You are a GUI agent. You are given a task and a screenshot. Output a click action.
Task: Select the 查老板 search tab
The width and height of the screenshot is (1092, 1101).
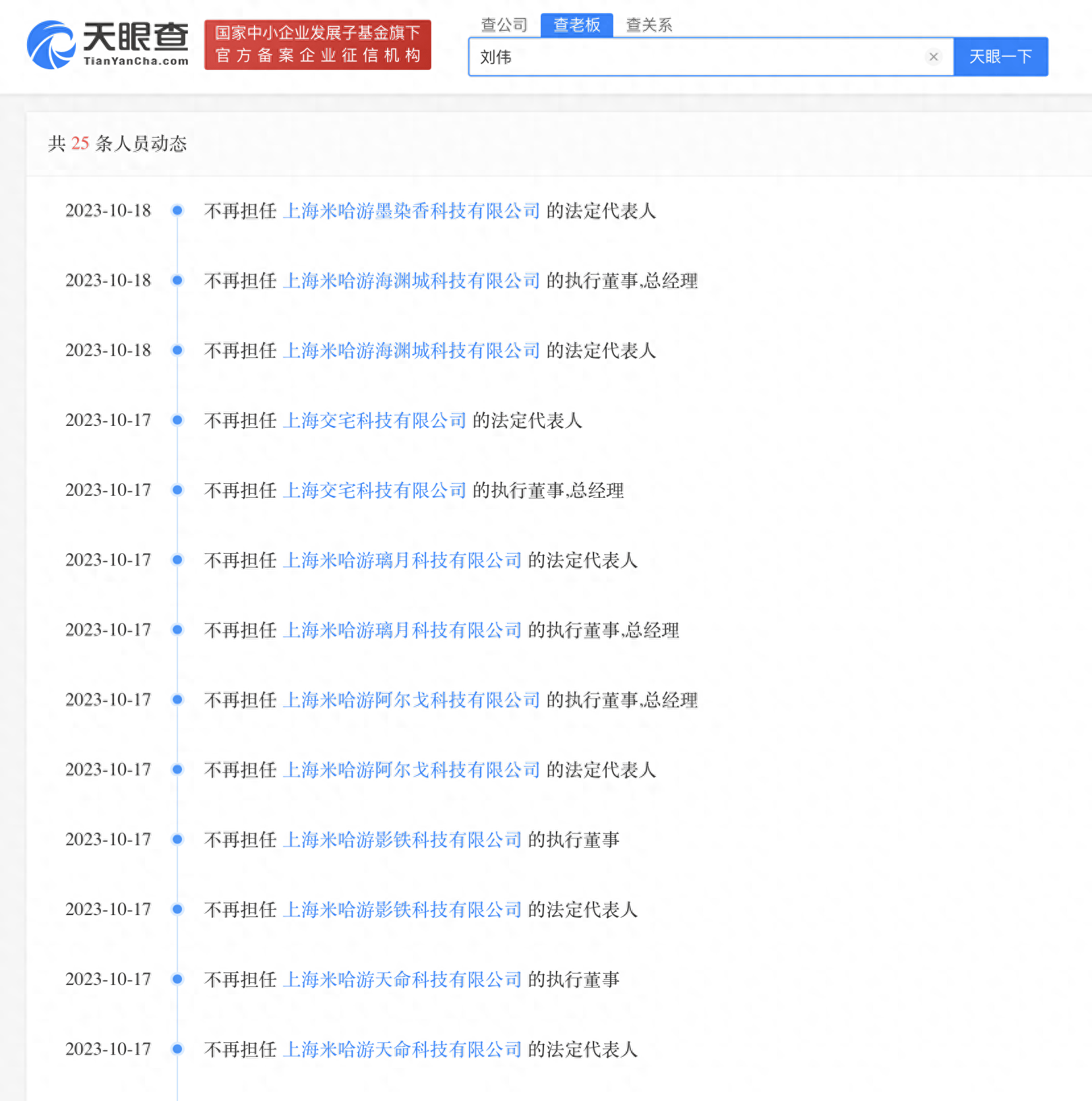pos(576,24)
